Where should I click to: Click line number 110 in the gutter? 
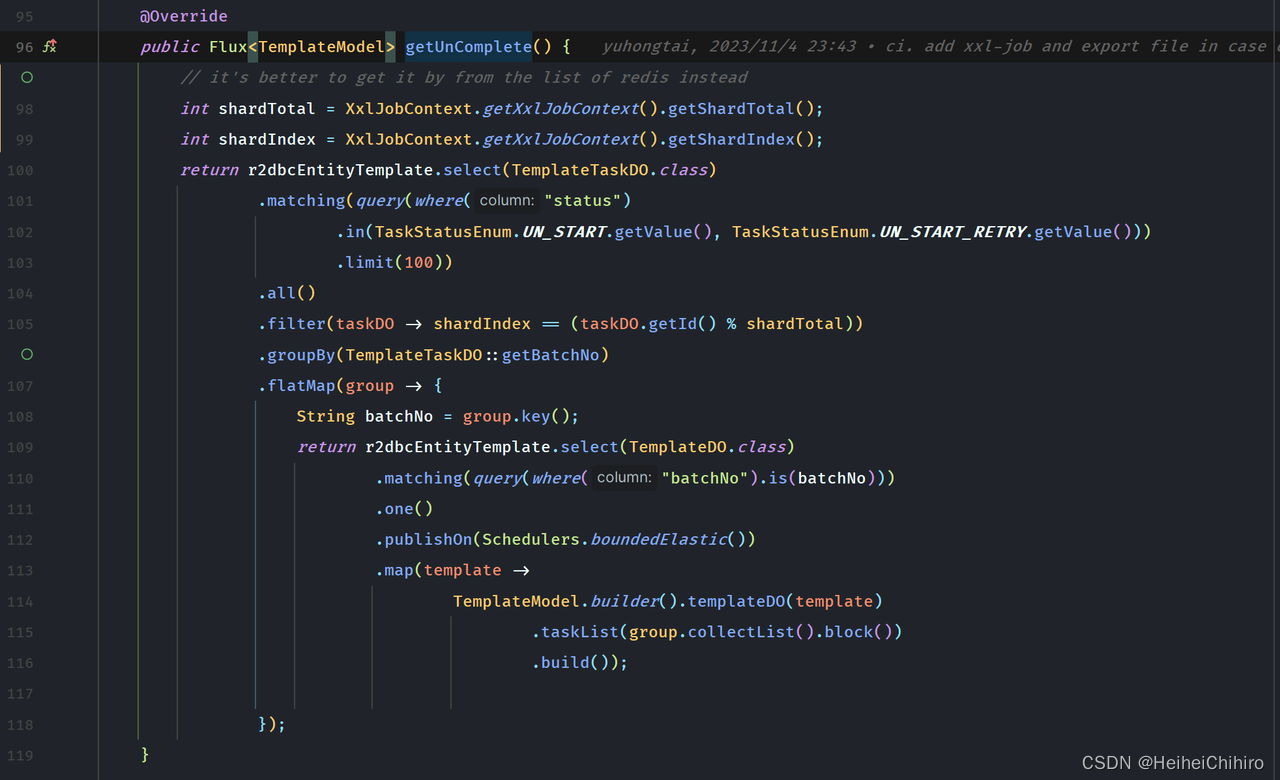tap(20, 479)
